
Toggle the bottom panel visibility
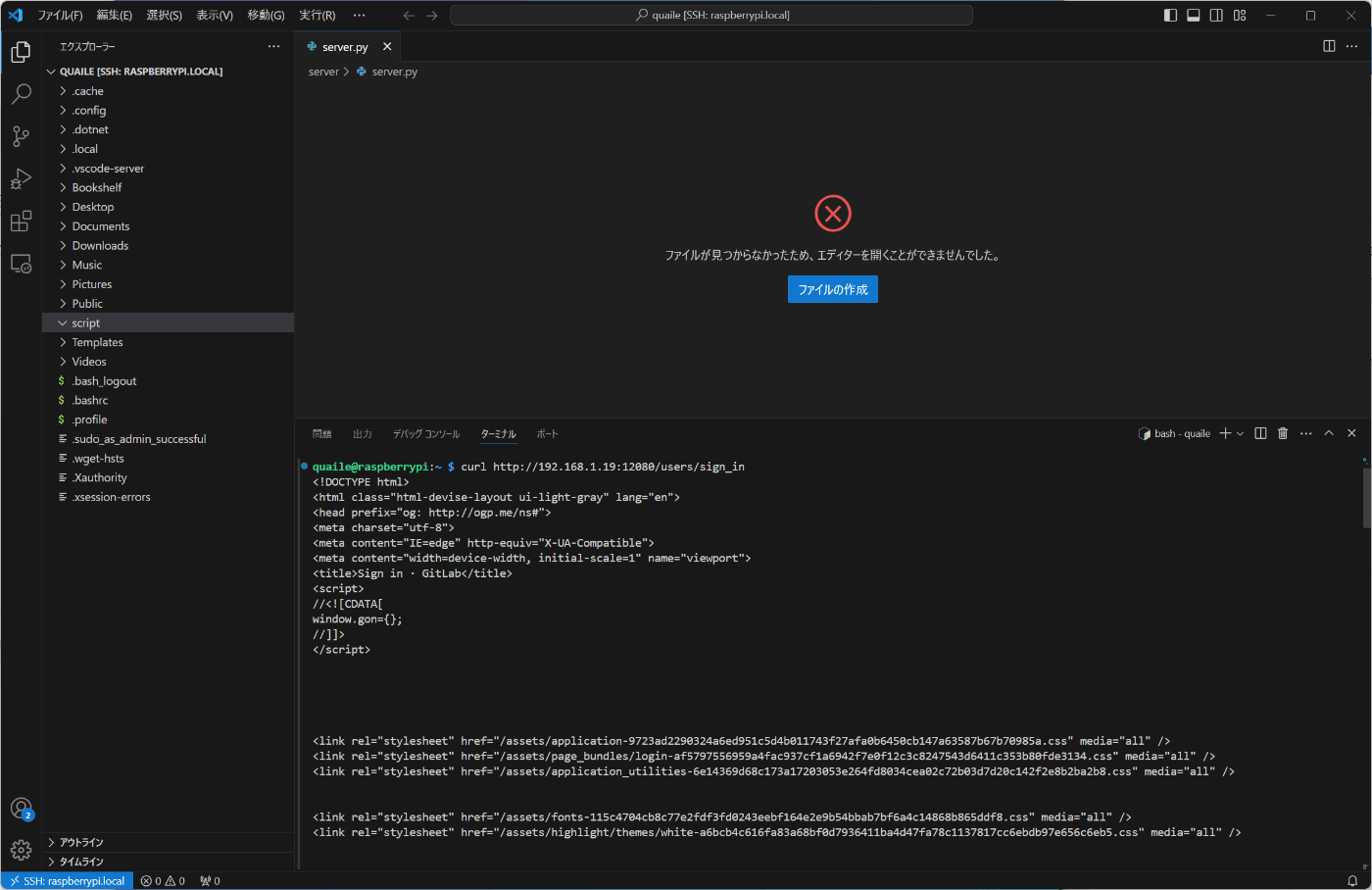(1194, 16)
